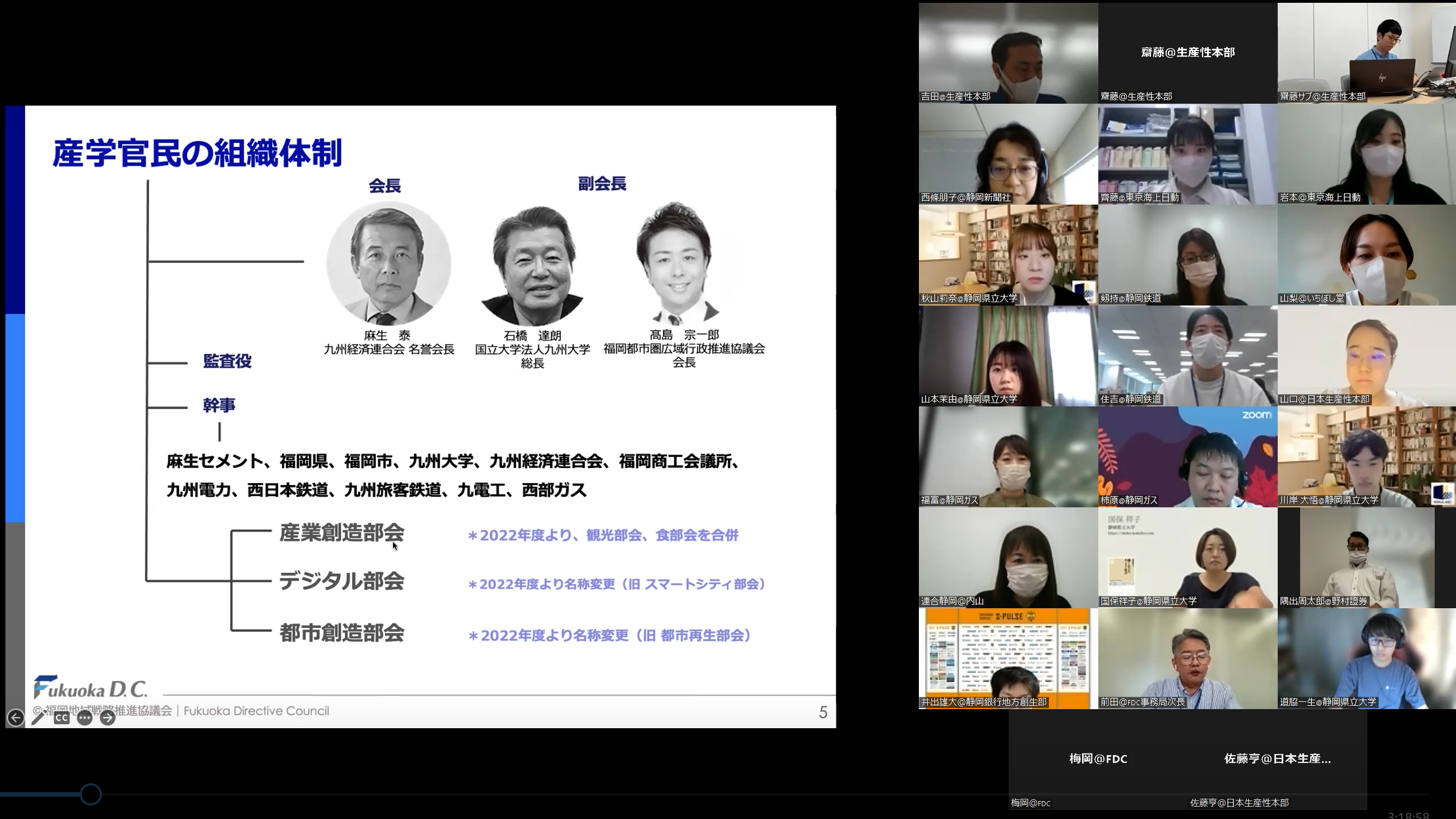Click the 福岡都市圏広域行政推進協議会 caption
Image resolution: width=1456 pixels, height=819 pixels.
684,349
